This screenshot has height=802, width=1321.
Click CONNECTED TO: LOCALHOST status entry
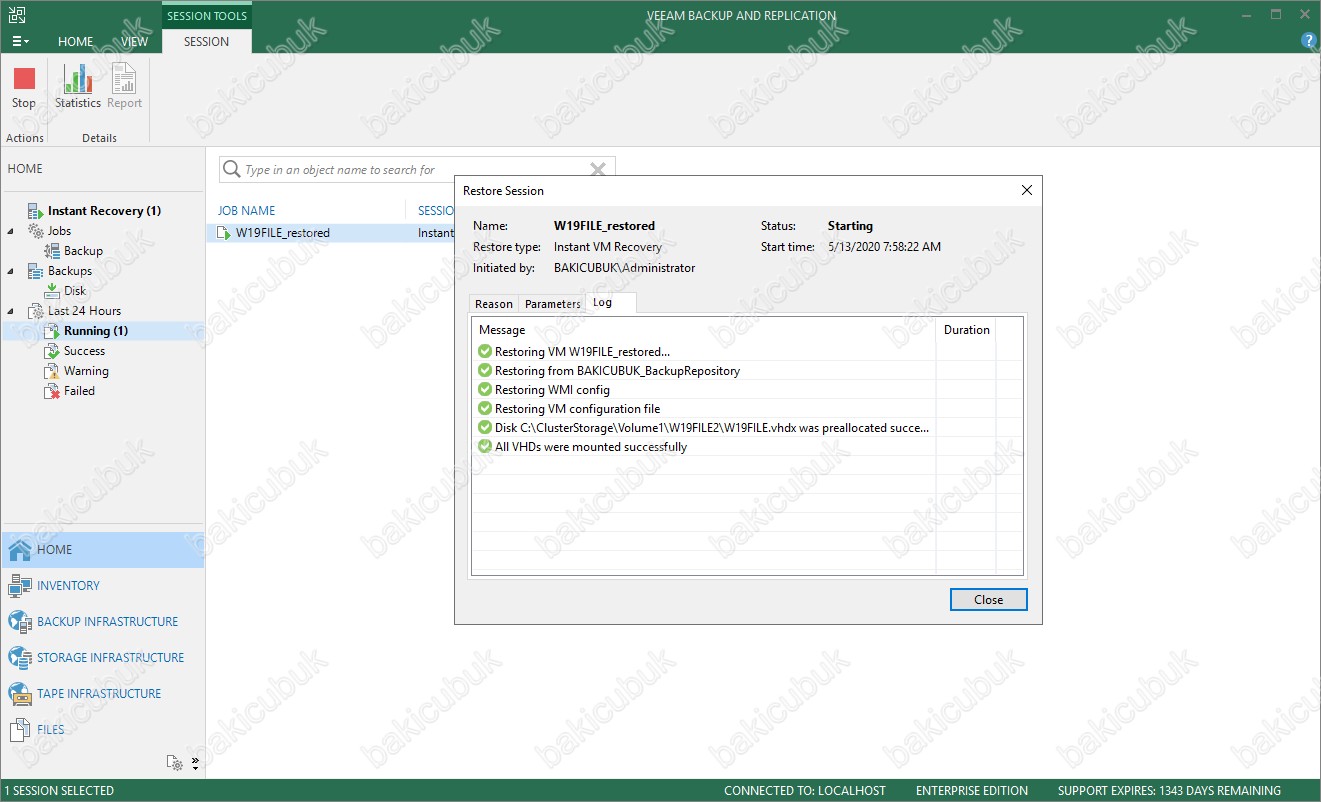[x=805, y=791]
